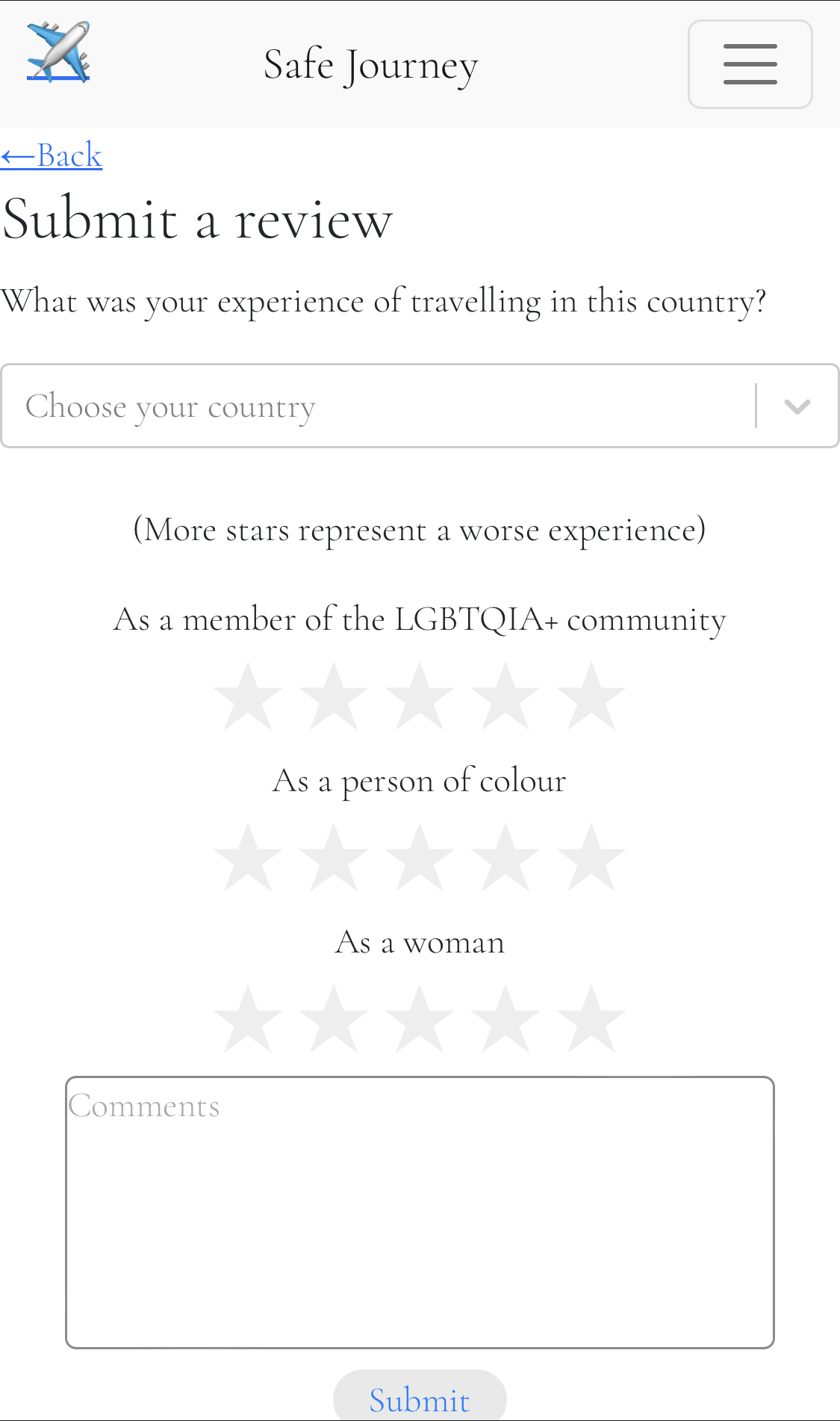Click the Safe Journey site title
The image size is (840, 1421).
click(371, 65)
